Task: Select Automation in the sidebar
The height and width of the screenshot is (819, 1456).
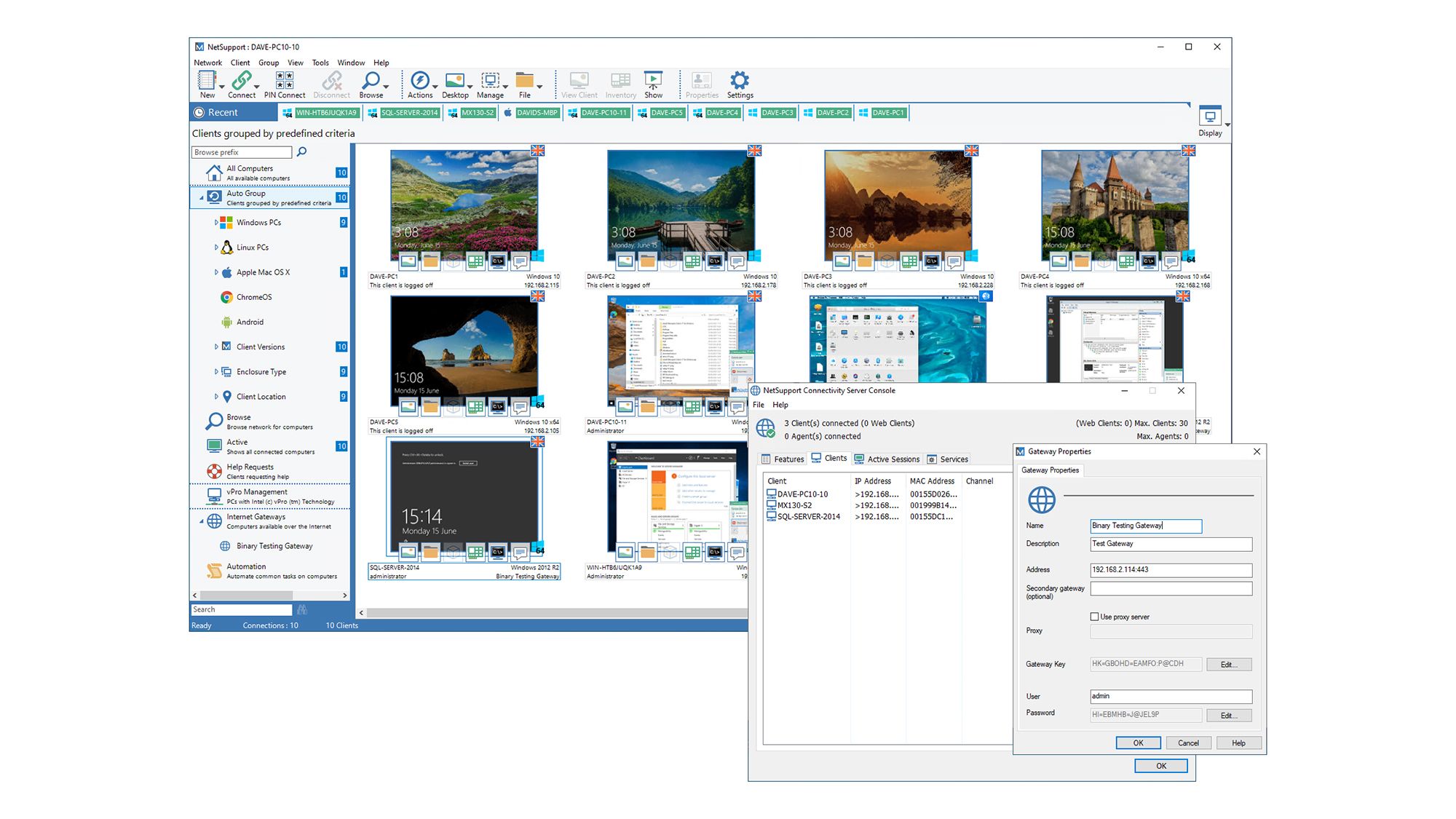Action: click(270, 571)
